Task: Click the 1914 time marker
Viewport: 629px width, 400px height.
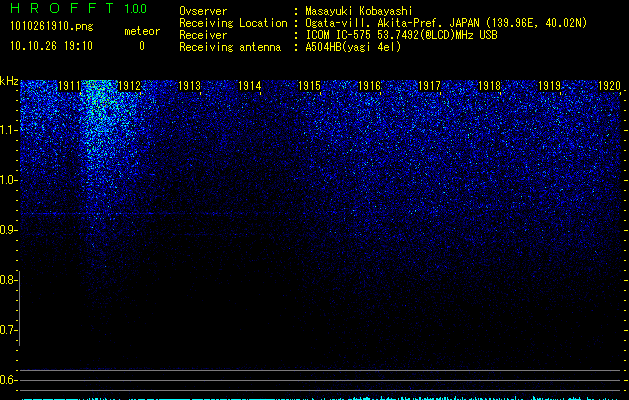Action: [x=250, y=86]
